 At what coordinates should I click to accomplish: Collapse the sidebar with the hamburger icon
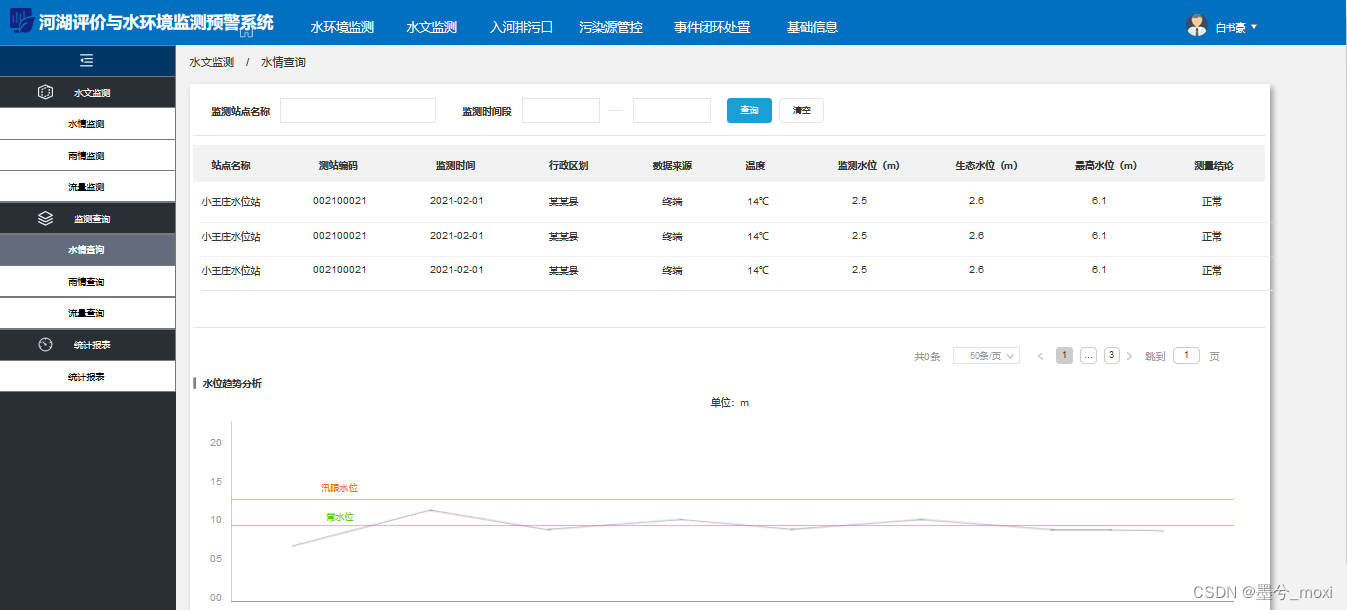click(87, 61)
